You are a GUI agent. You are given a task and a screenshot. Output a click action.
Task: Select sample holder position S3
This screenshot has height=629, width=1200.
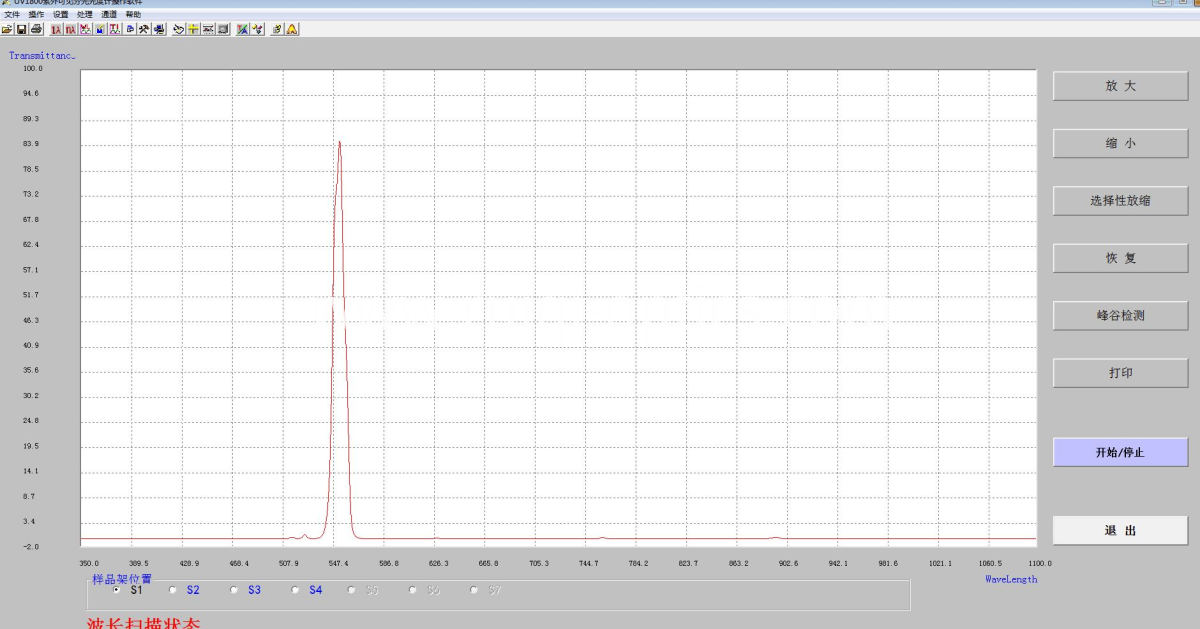point(234,590)
